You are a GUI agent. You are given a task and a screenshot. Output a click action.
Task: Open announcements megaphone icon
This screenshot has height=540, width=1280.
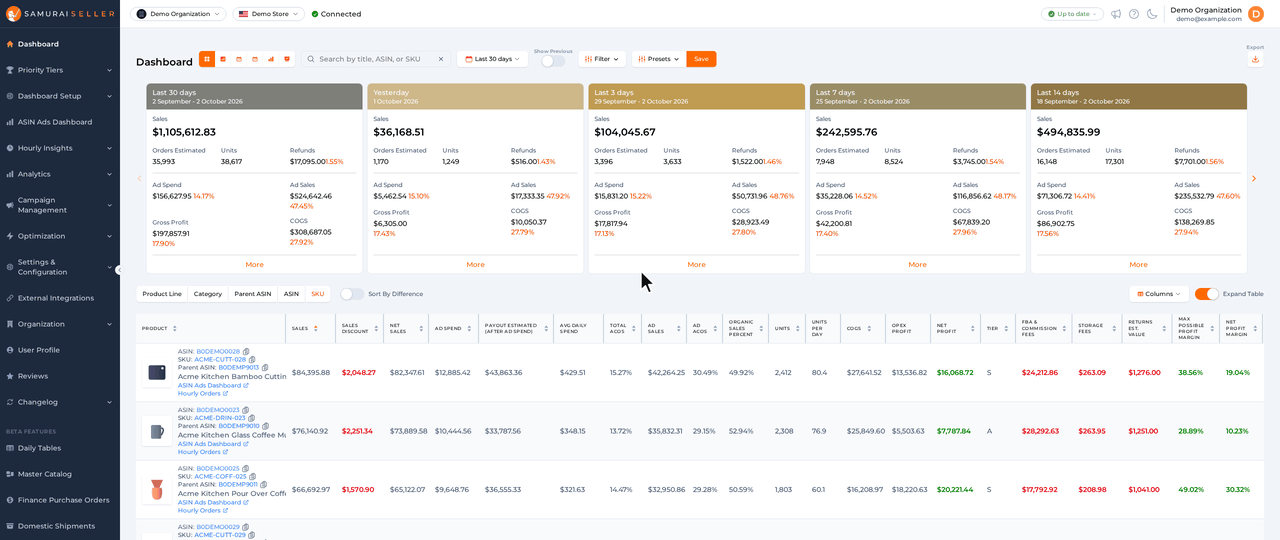pyautogui.click(x=1116, y=14)
